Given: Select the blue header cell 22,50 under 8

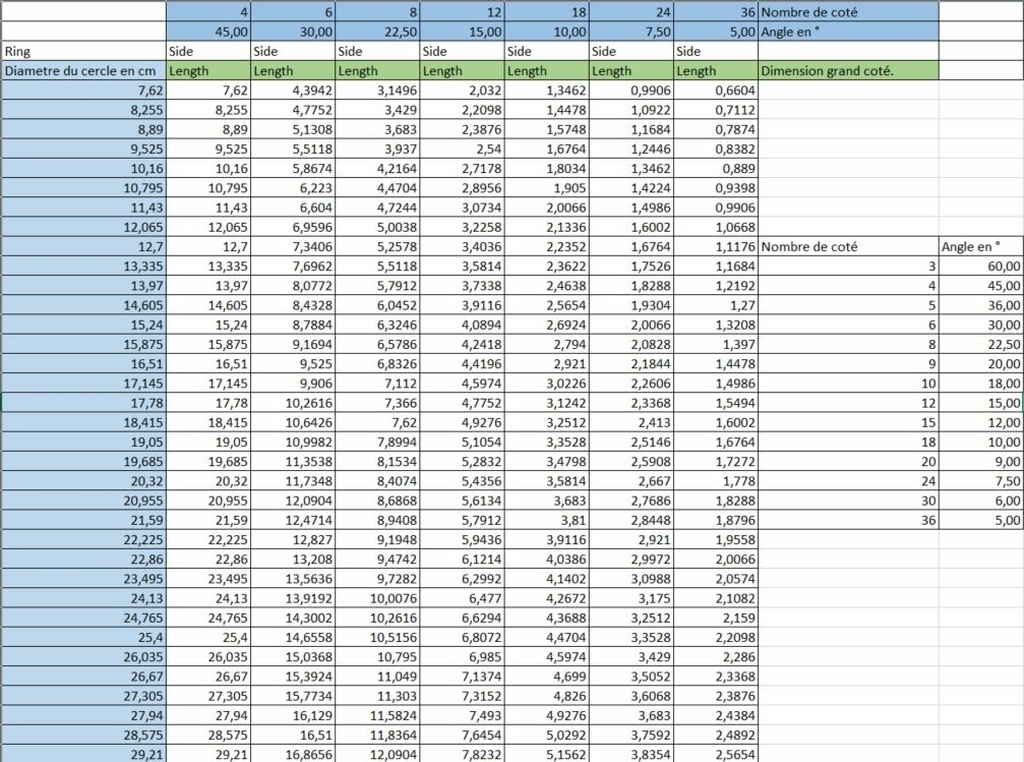Looking at the screenshot, I should click(x=377, y=31).
